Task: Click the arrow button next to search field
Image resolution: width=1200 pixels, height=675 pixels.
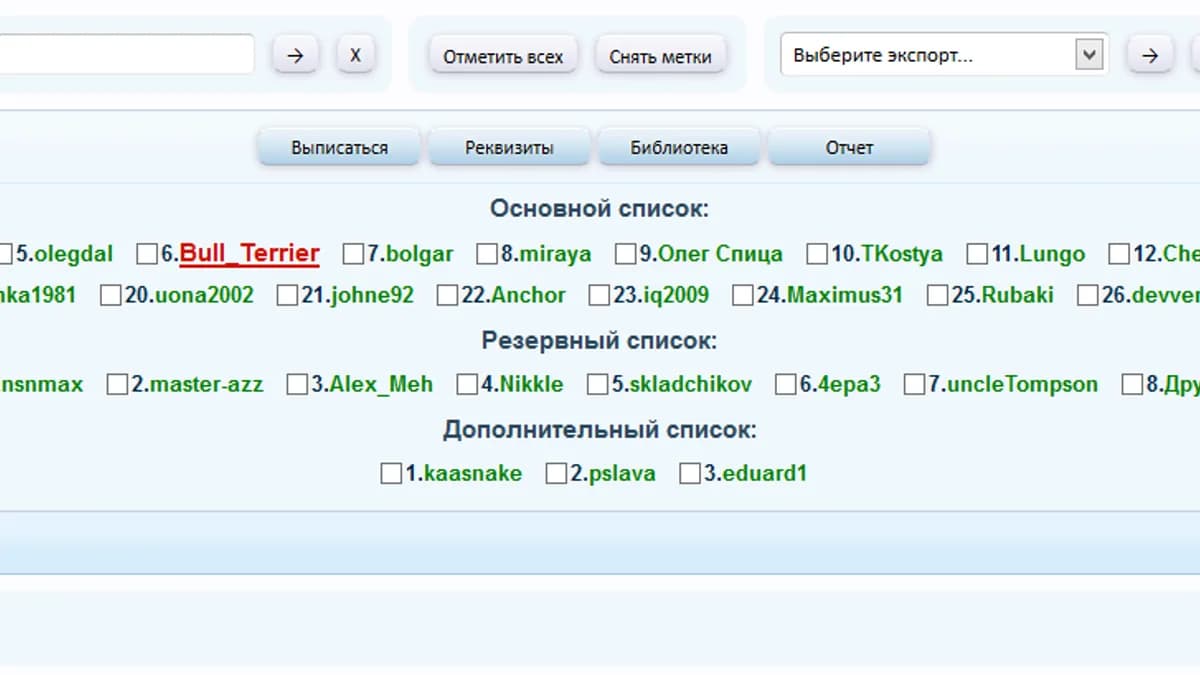Action: tap(295, 55)
